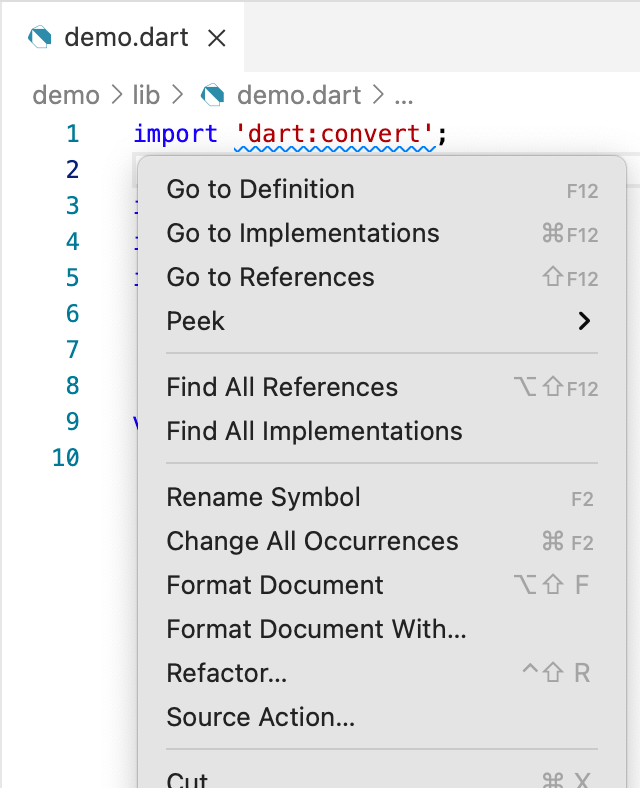This screenshot has height=788, width=640.
Task: Choose Format Document
Action: click(x=275, y=585)
